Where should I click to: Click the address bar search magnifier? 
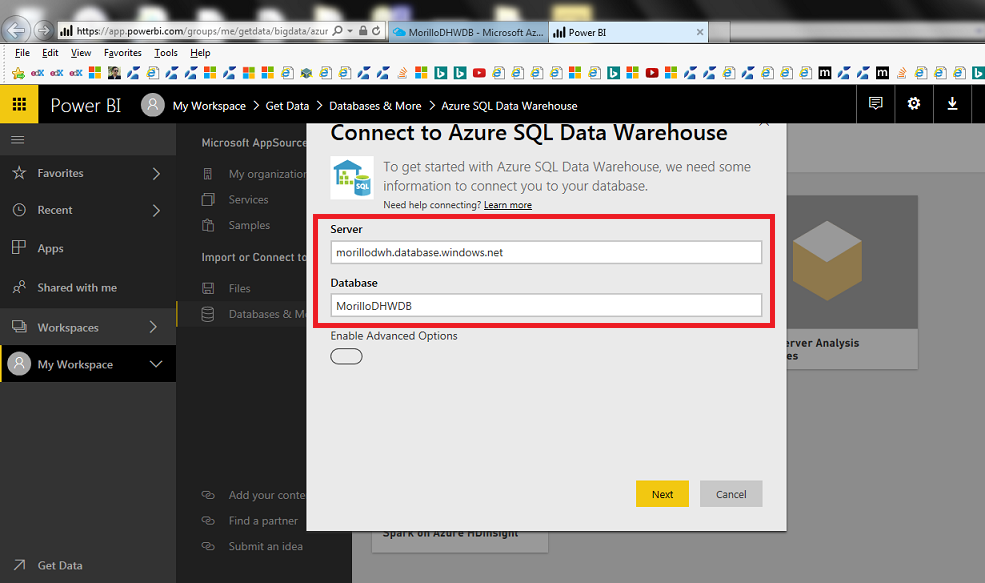(x=338, y=30)
